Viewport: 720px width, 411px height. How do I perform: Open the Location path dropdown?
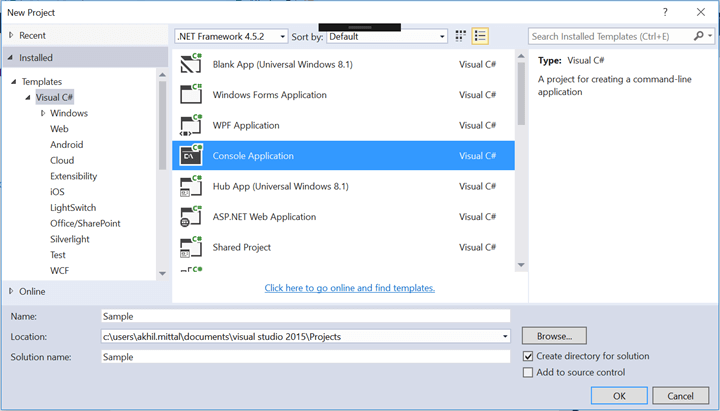(x=505, y=336)
